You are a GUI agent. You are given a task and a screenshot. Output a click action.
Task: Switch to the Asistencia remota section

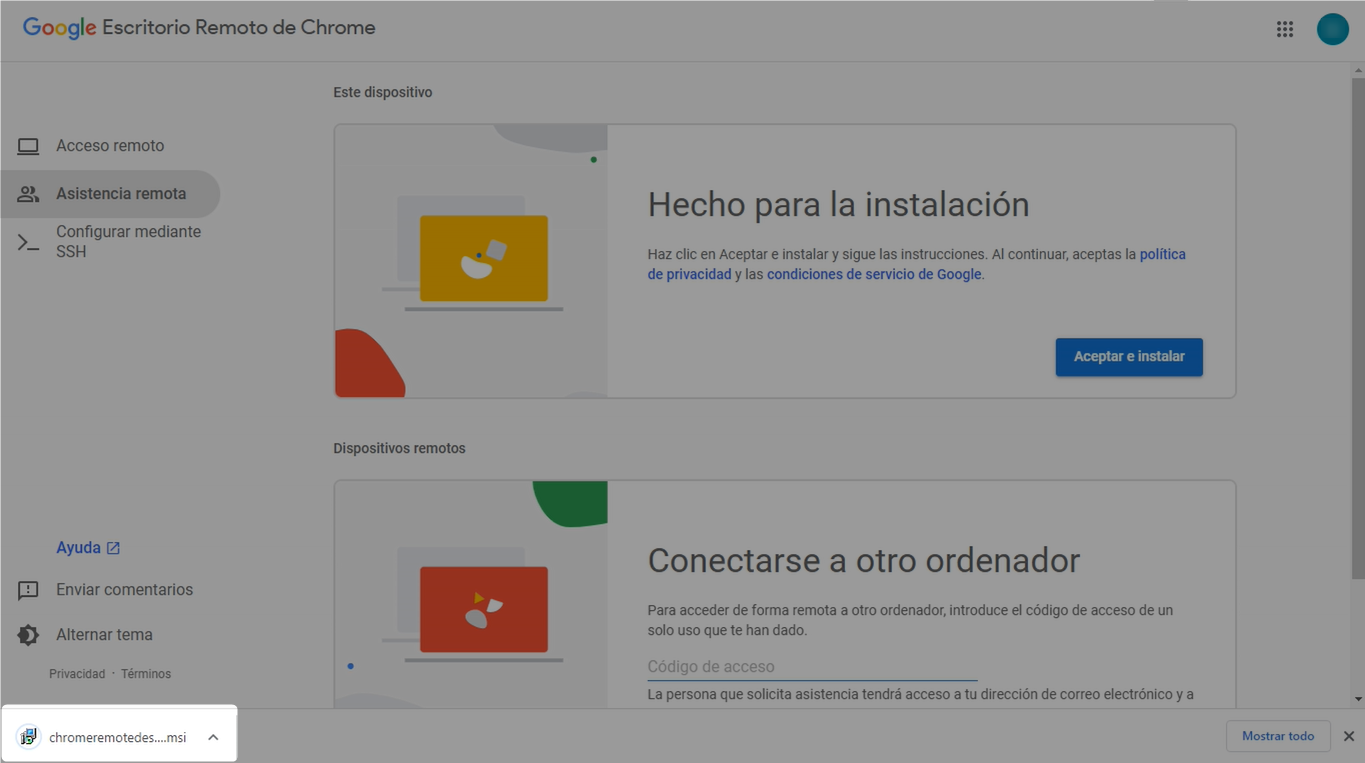(120, 194)
